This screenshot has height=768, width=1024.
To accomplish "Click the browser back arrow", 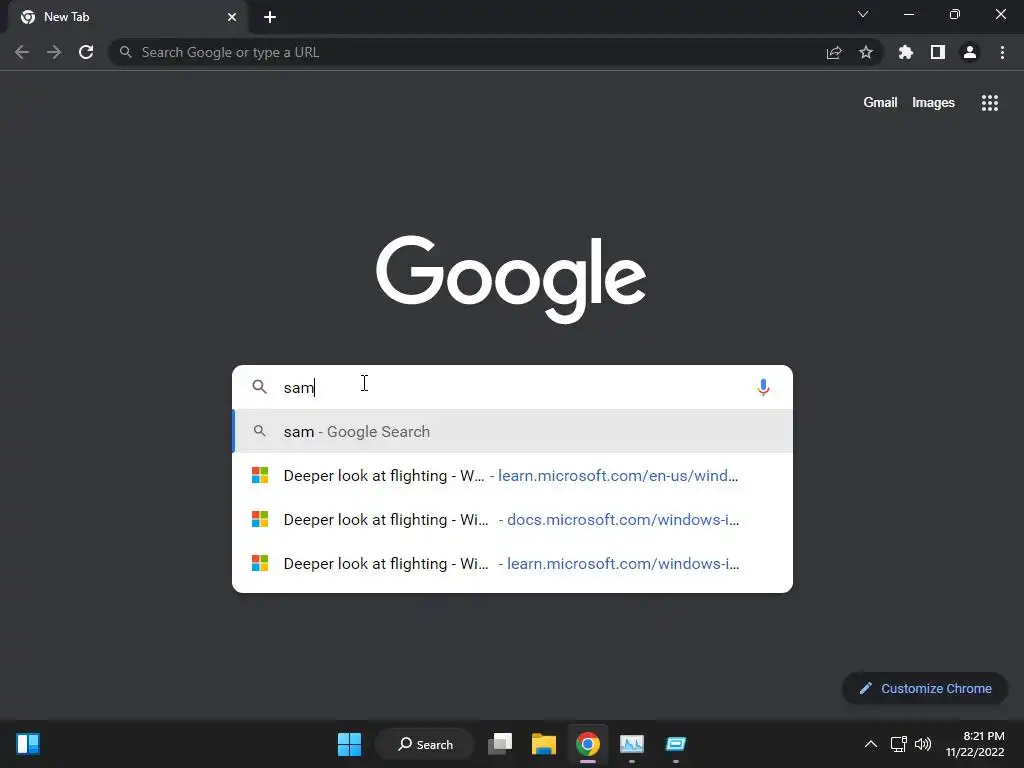I will [x=22, y=52].
